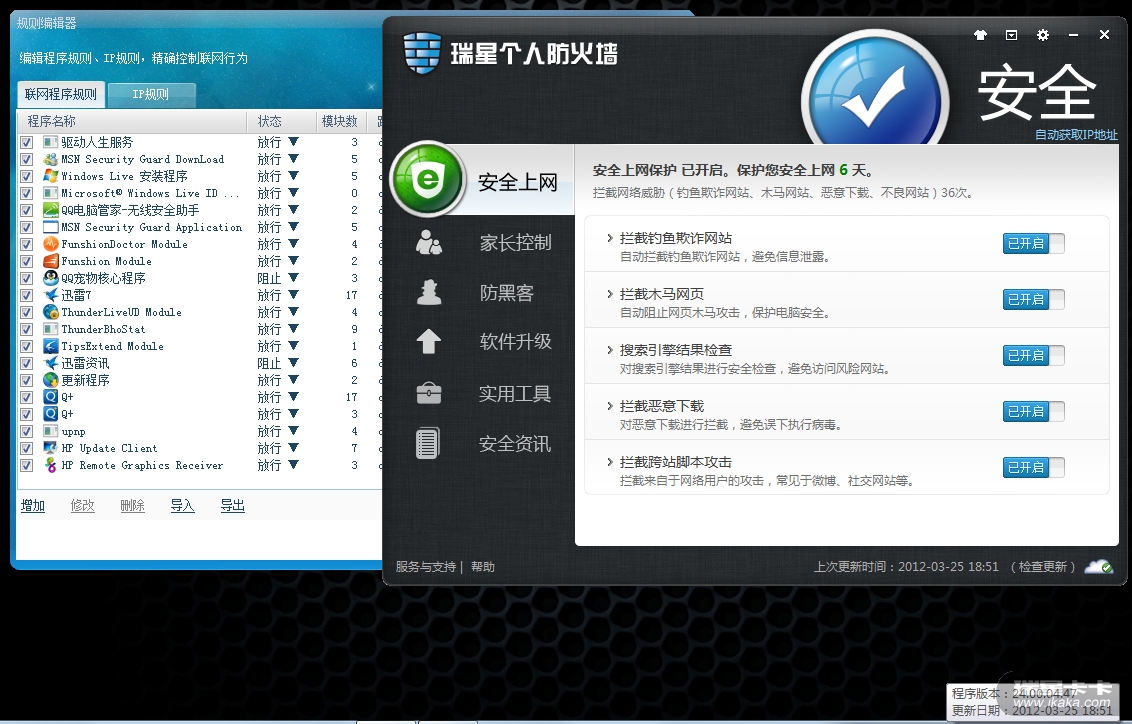Expand the 拦截木马网页 item chevron
This screenshot has width=1132, height=724.
point(609,294)
